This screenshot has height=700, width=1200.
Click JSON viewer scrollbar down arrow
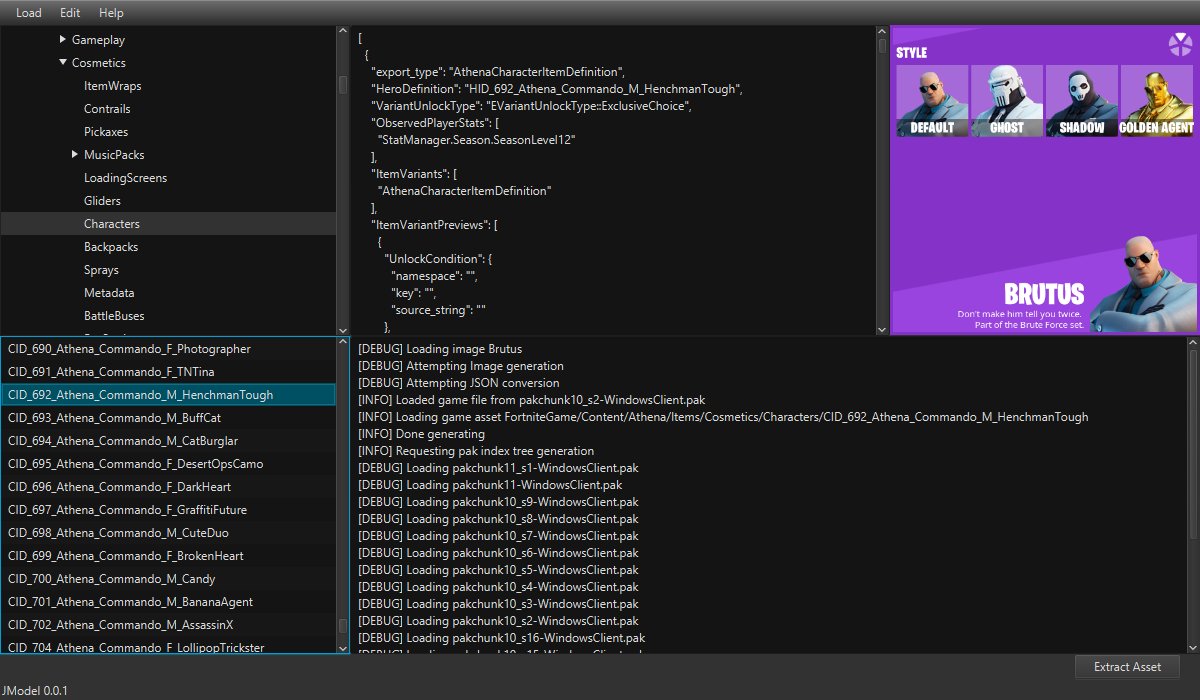coord(882,329)
